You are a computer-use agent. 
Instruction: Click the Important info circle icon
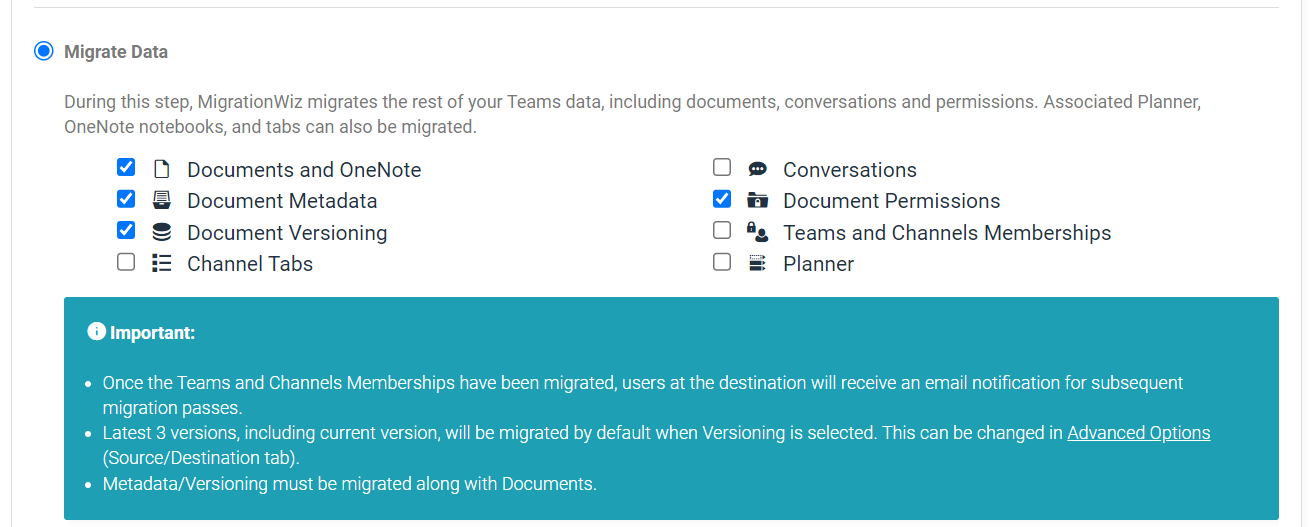[96, 331]
